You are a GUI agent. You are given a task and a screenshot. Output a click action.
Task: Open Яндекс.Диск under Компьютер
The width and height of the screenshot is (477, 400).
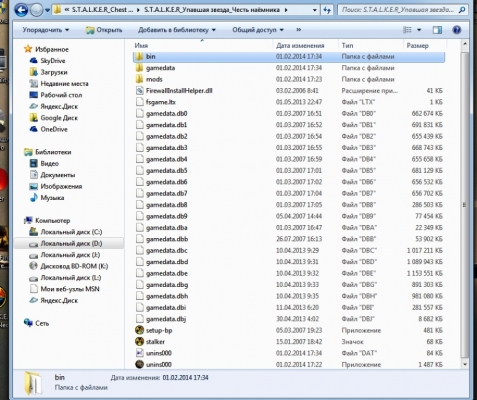tap(53, 300)
